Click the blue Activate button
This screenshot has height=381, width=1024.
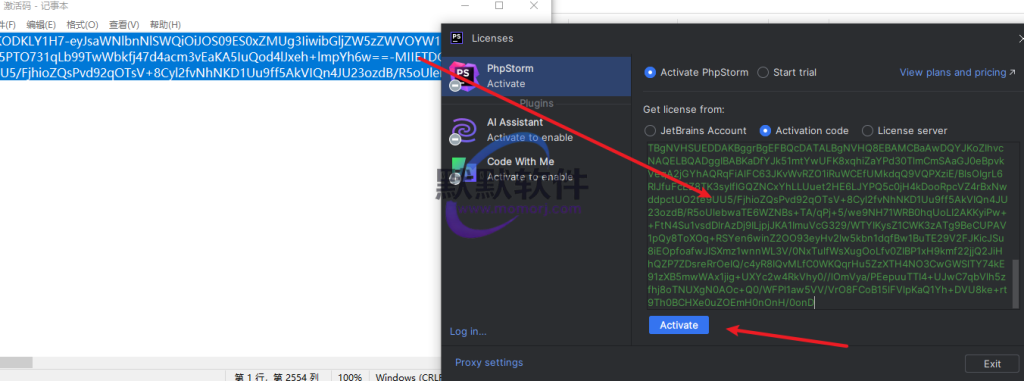679,325
